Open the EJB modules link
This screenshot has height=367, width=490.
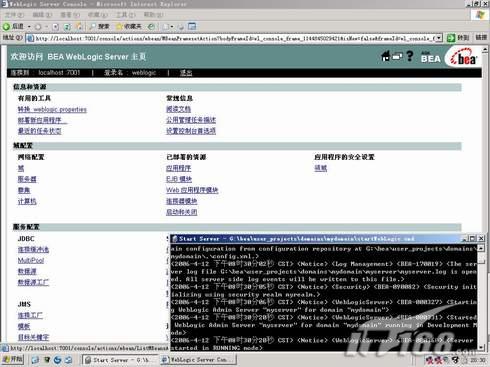click(179, 179)
